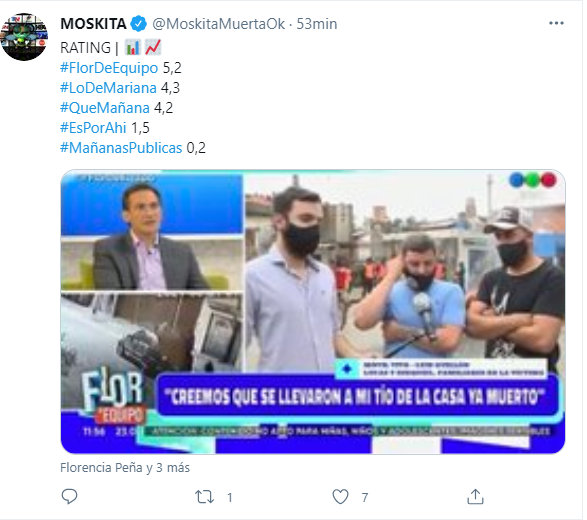Open the #QueMañana hashtag
Viewport: 587px width, 520px height.
pyautogui.click(x=105, y=108)
